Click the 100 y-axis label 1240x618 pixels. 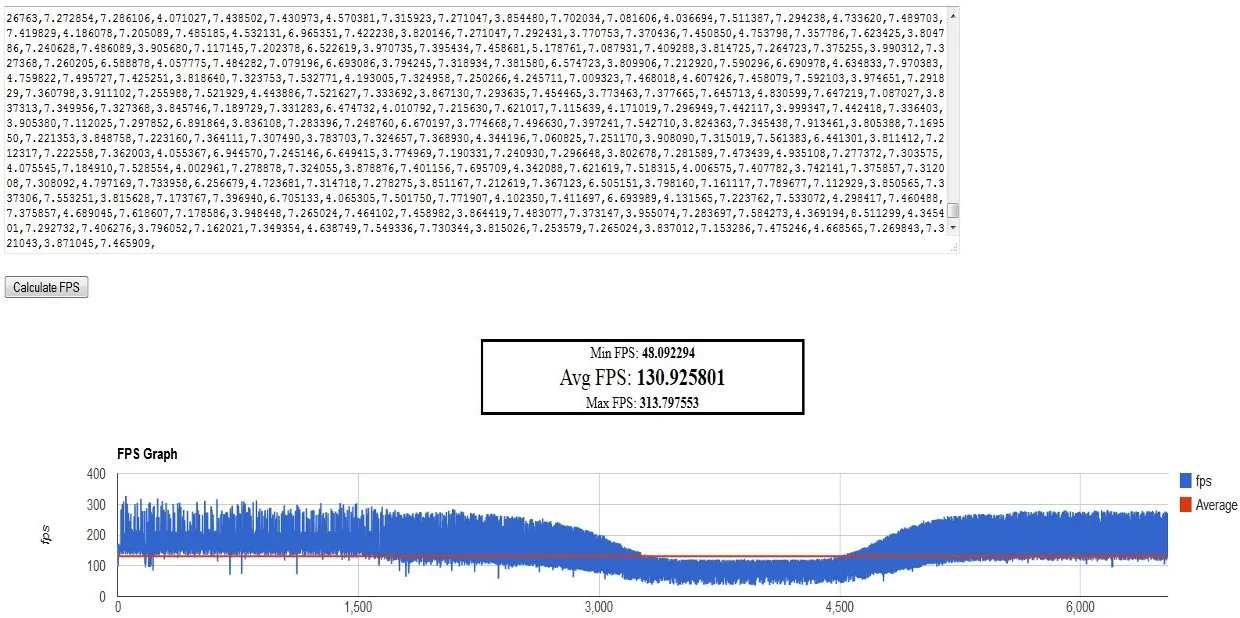click(95, 567)
